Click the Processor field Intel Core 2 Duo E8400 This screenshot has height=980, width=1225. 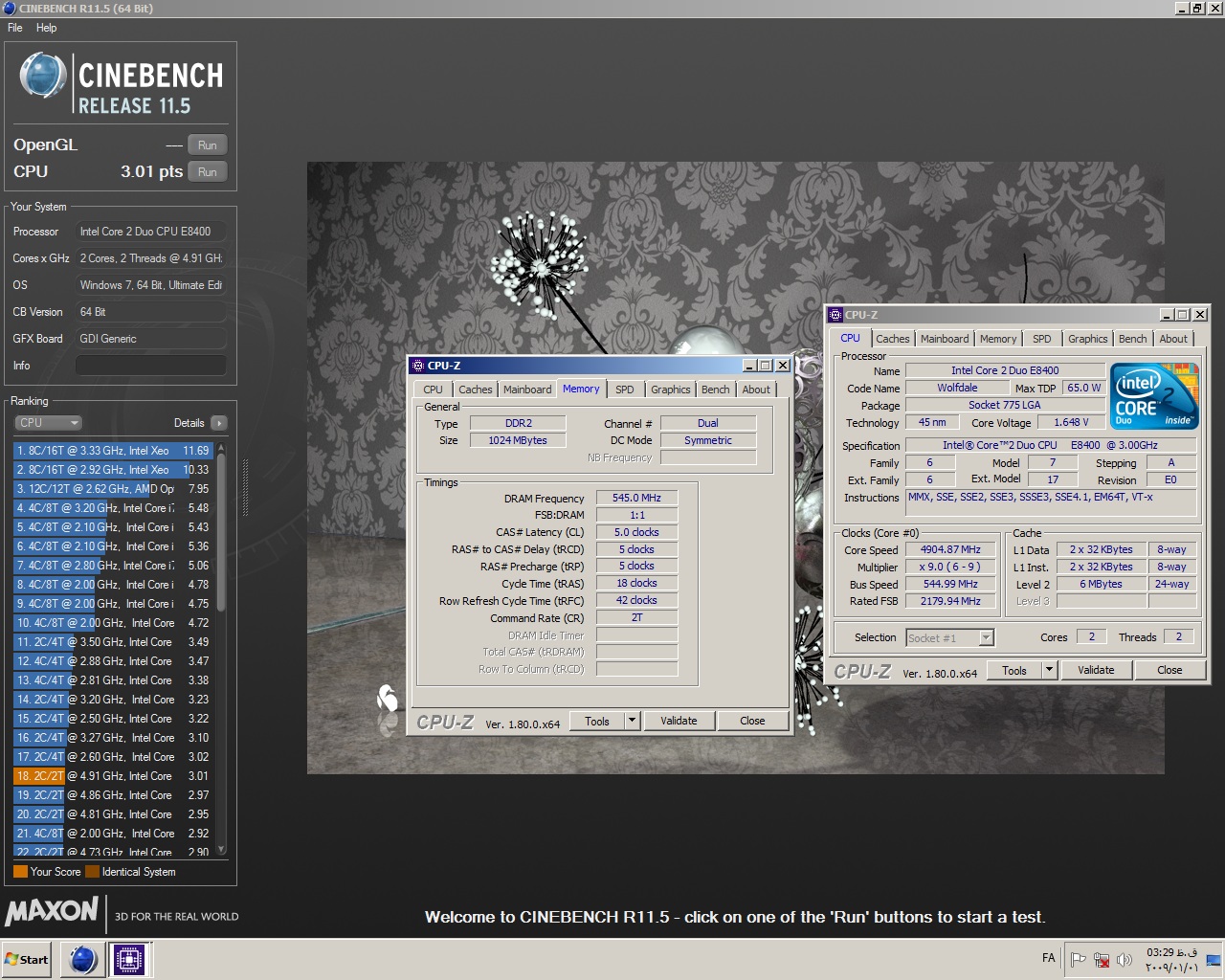pos(151,232)
